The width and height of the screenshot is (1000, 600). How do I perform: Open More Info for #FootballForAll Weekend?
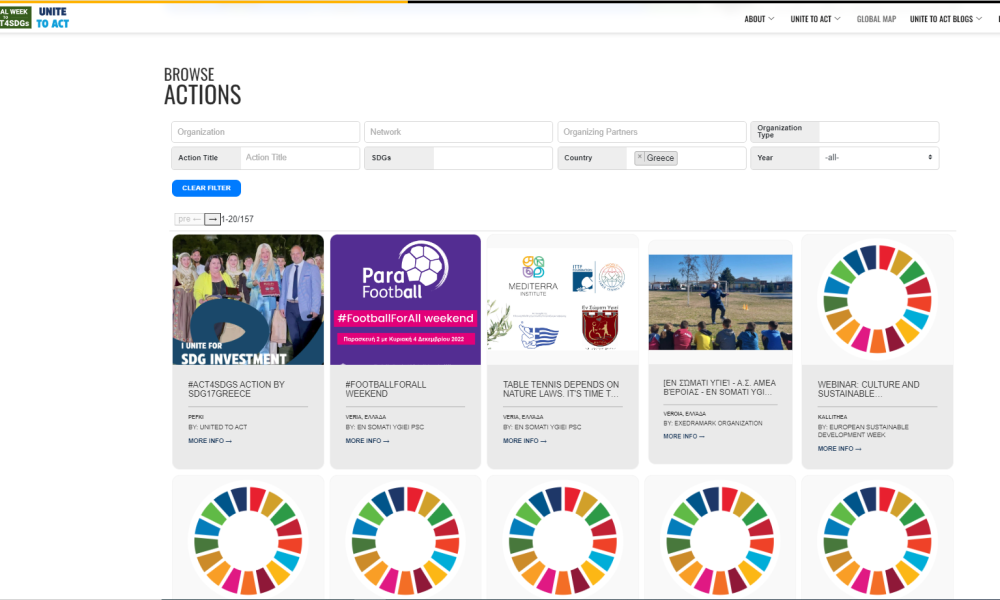367,441
